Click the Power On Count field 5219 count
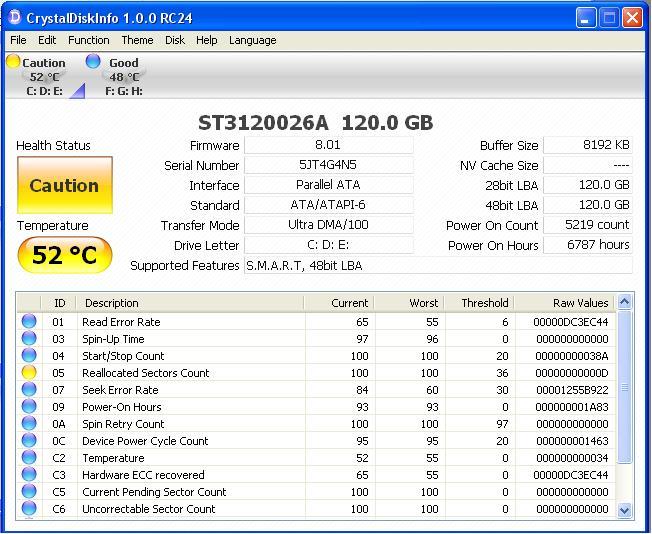This screenshot has height=534, width=652. 588,225
